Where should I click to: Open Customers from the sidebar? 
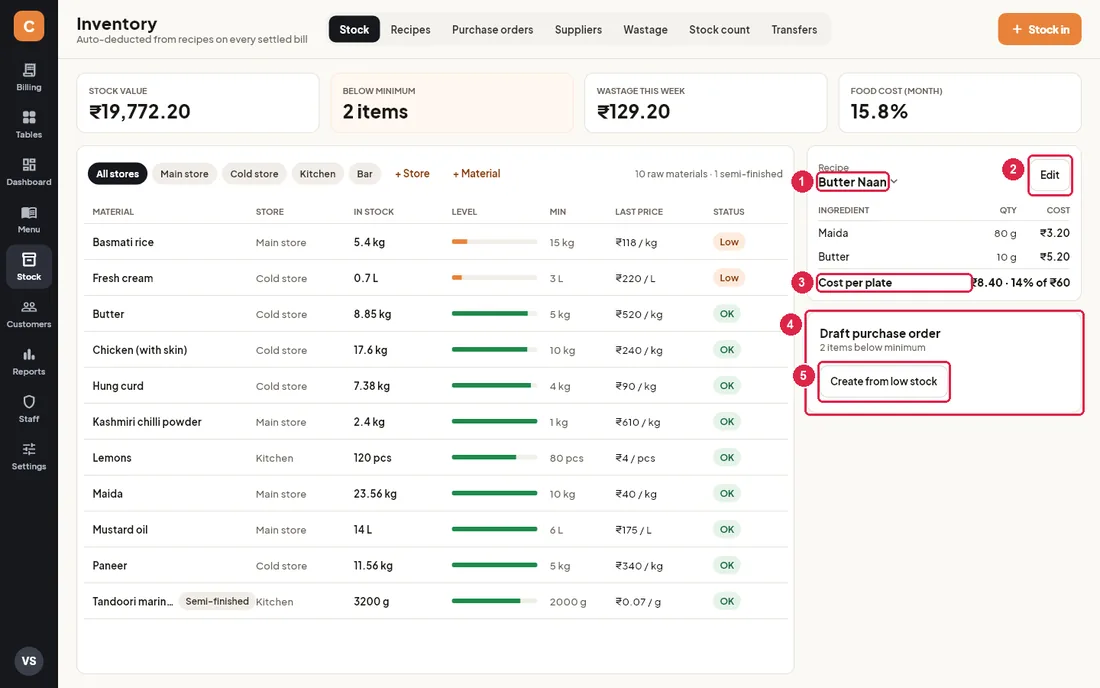tap(29, 314)
